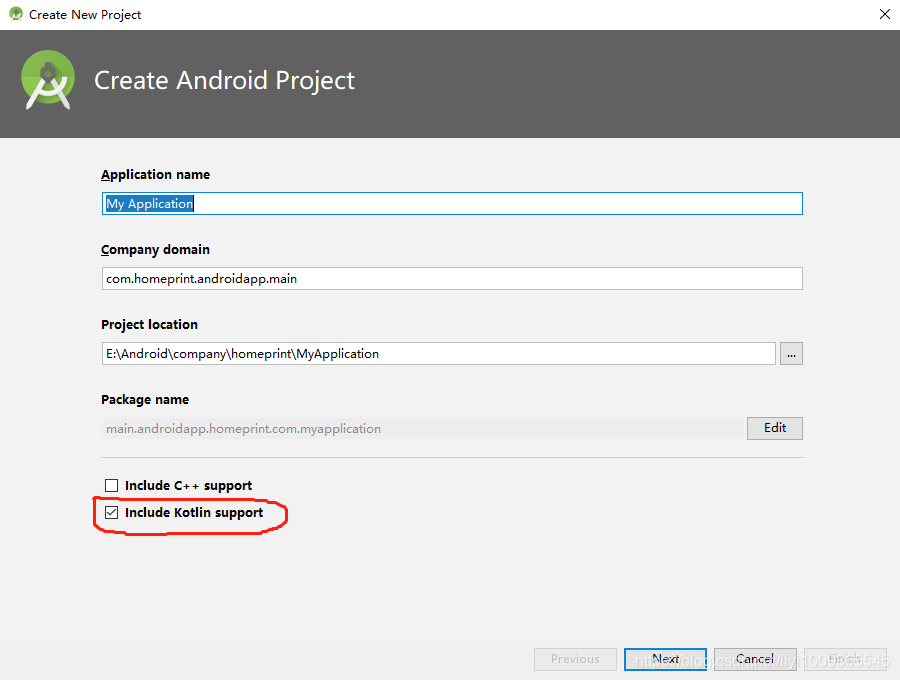The height and width of the screenshot is (680, 900).
Task: Open the project location browse button
Action: coord(791,353)
